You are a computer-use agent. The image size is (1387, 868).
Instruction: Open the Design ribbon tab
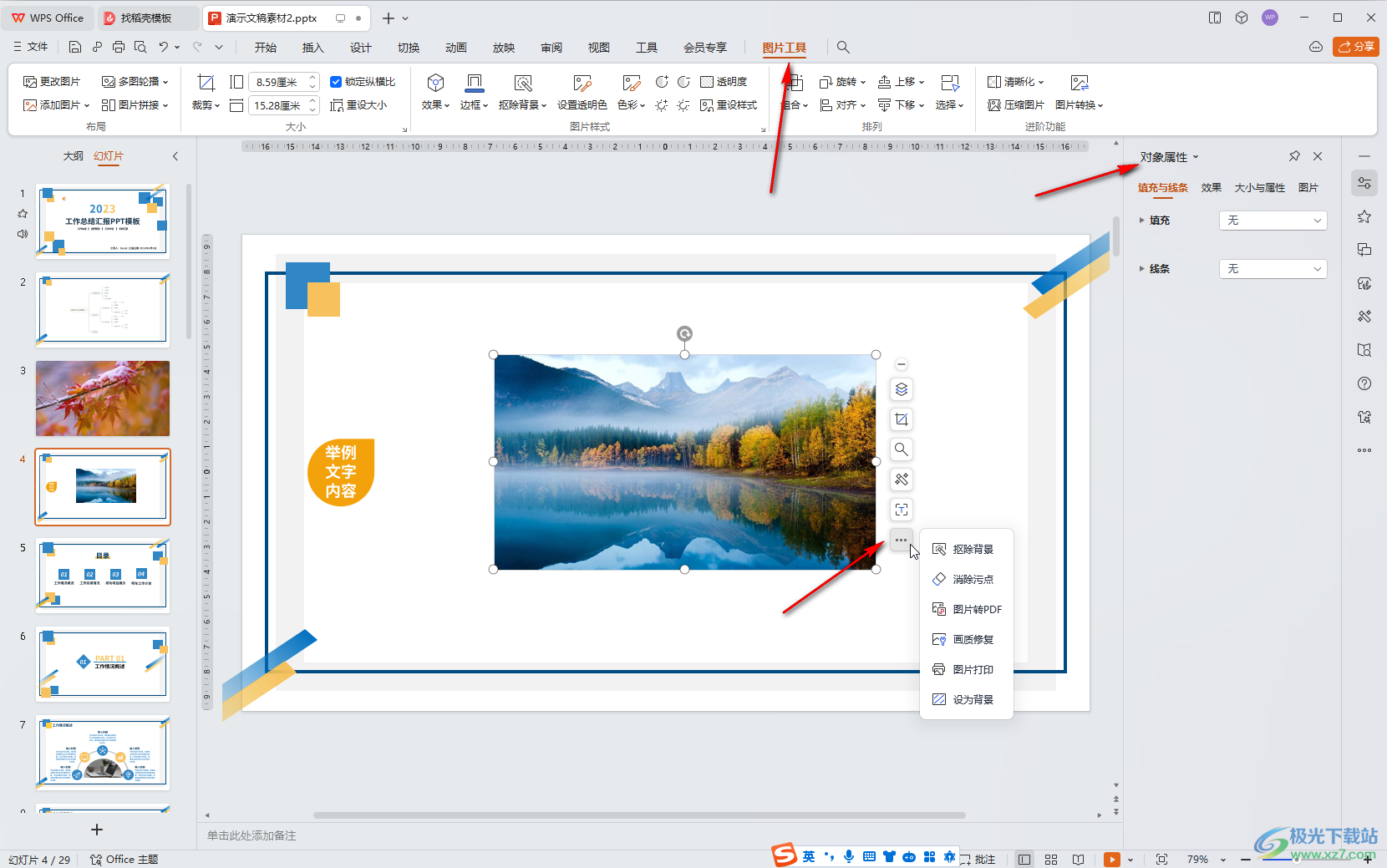[x=360, y=48]
